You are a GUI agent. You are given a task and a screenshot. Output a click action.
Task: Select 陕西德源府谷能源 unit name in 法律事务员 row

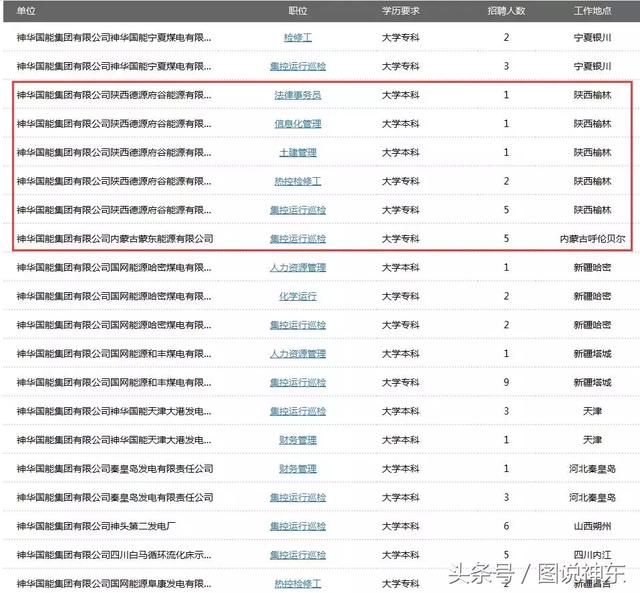(x=114, y=95)
